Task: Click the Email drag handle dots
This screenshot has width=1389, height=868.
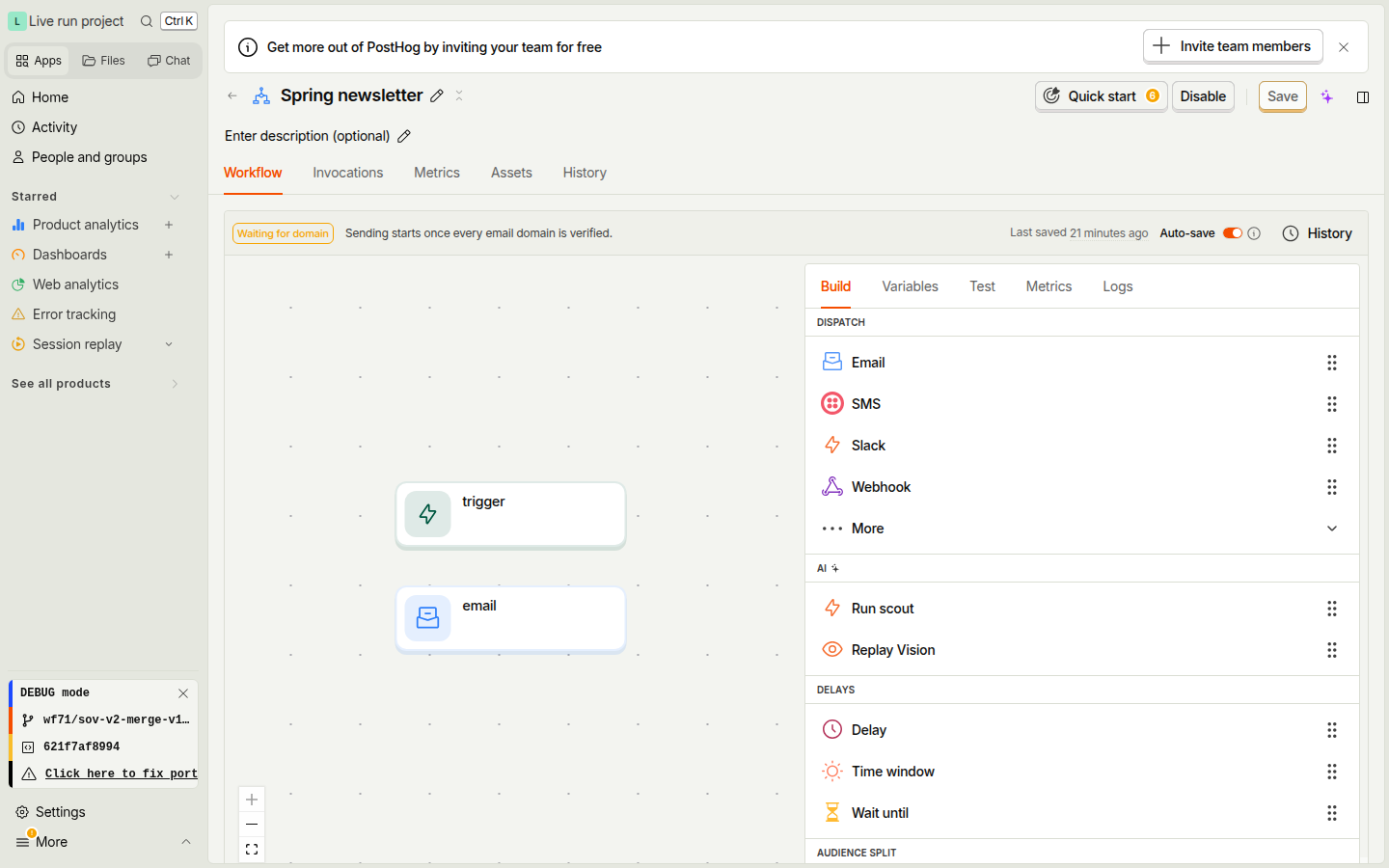Action: pos(1332,363)
